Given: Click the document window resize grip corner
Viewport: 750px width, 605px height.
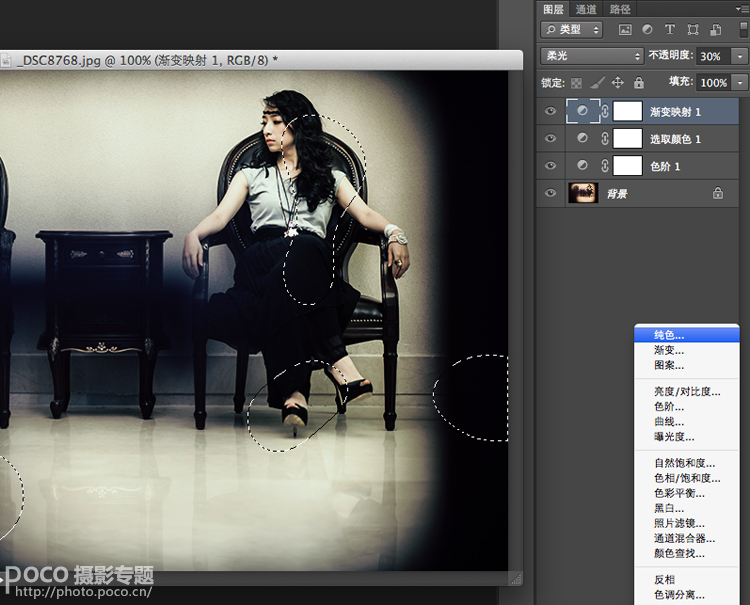Looking at the screenshot, I should [516, 579].
